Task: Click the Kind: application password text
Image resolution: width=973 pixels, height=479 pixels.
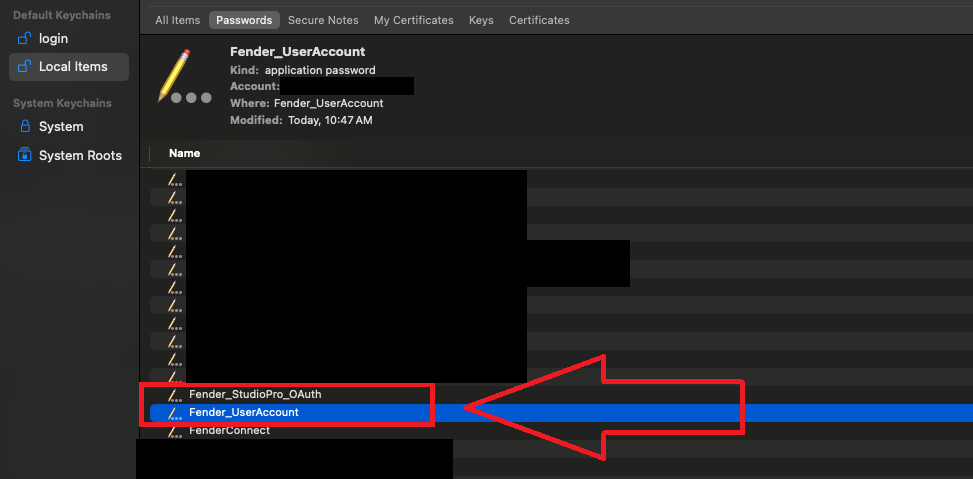Action: 302,70
